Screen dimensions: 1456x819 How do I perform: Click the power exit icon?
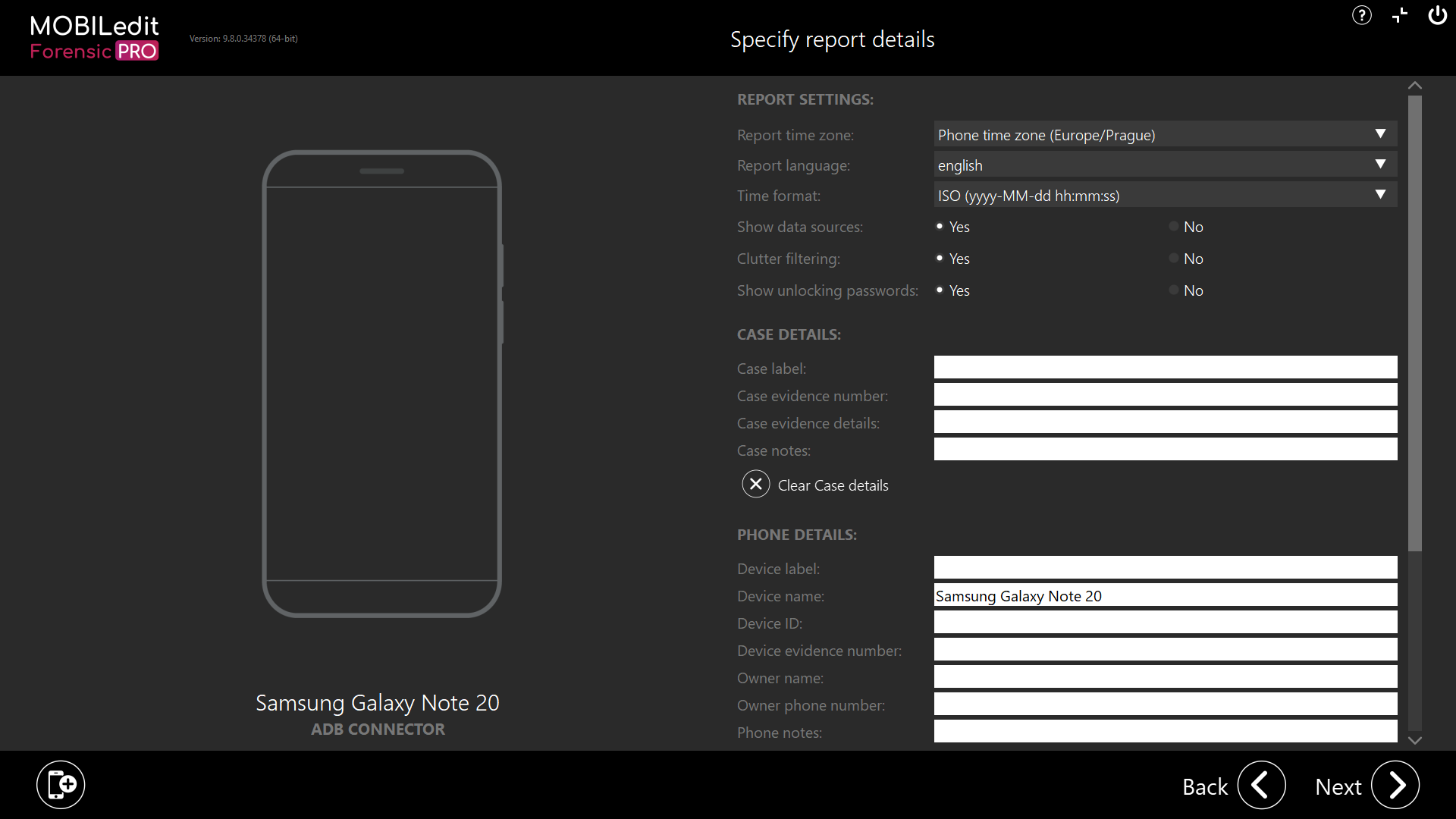click(1437, 15)
